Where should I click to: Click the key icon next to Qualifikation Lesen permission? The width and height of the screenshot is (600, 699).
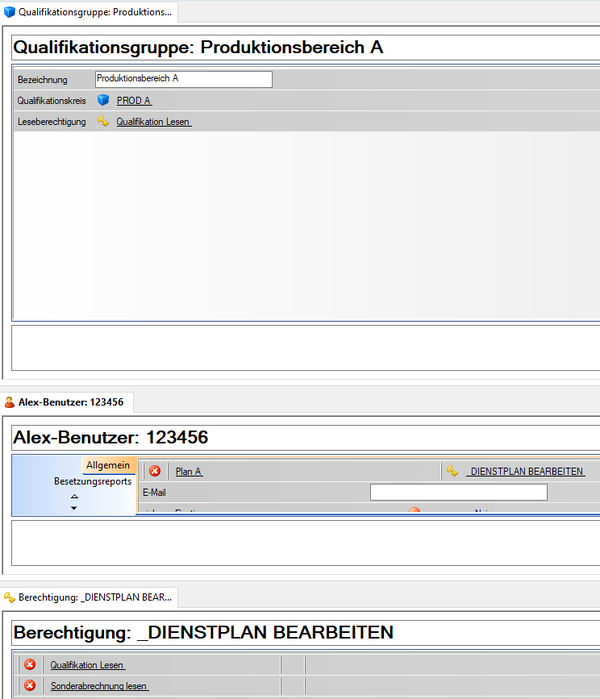coord(103,122)
